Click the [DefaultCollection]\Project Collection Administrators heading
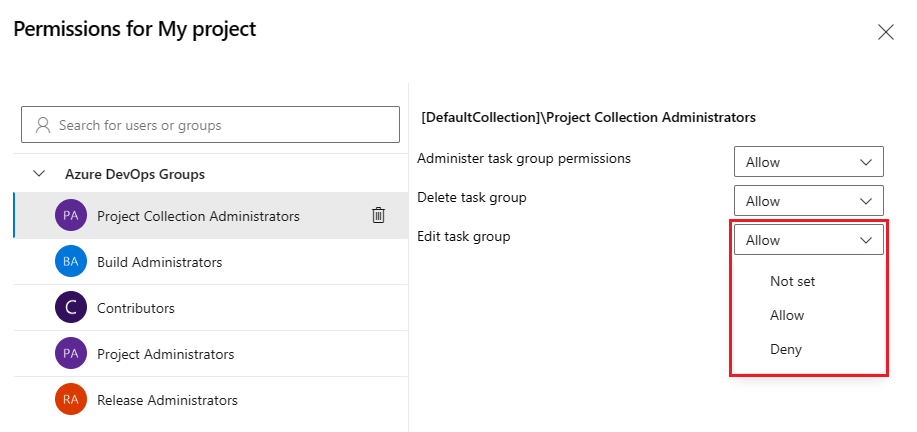 point(588,117)
